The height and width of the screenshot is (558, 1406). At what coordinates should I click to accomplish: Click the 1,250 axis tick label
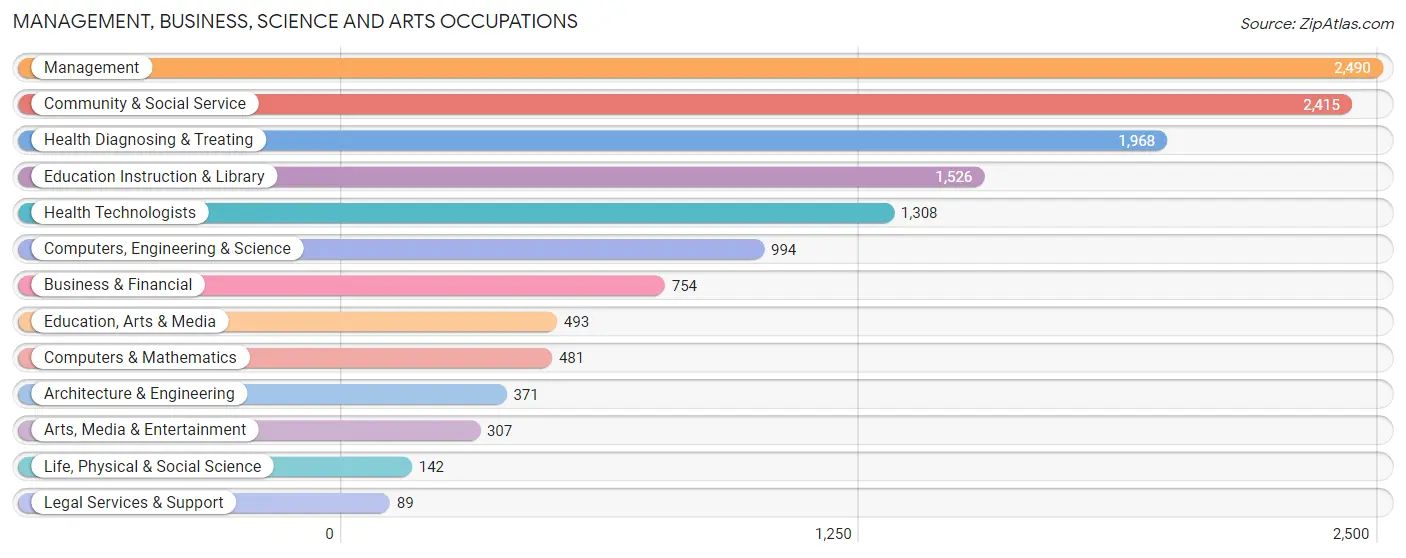(x=833, y=534)
